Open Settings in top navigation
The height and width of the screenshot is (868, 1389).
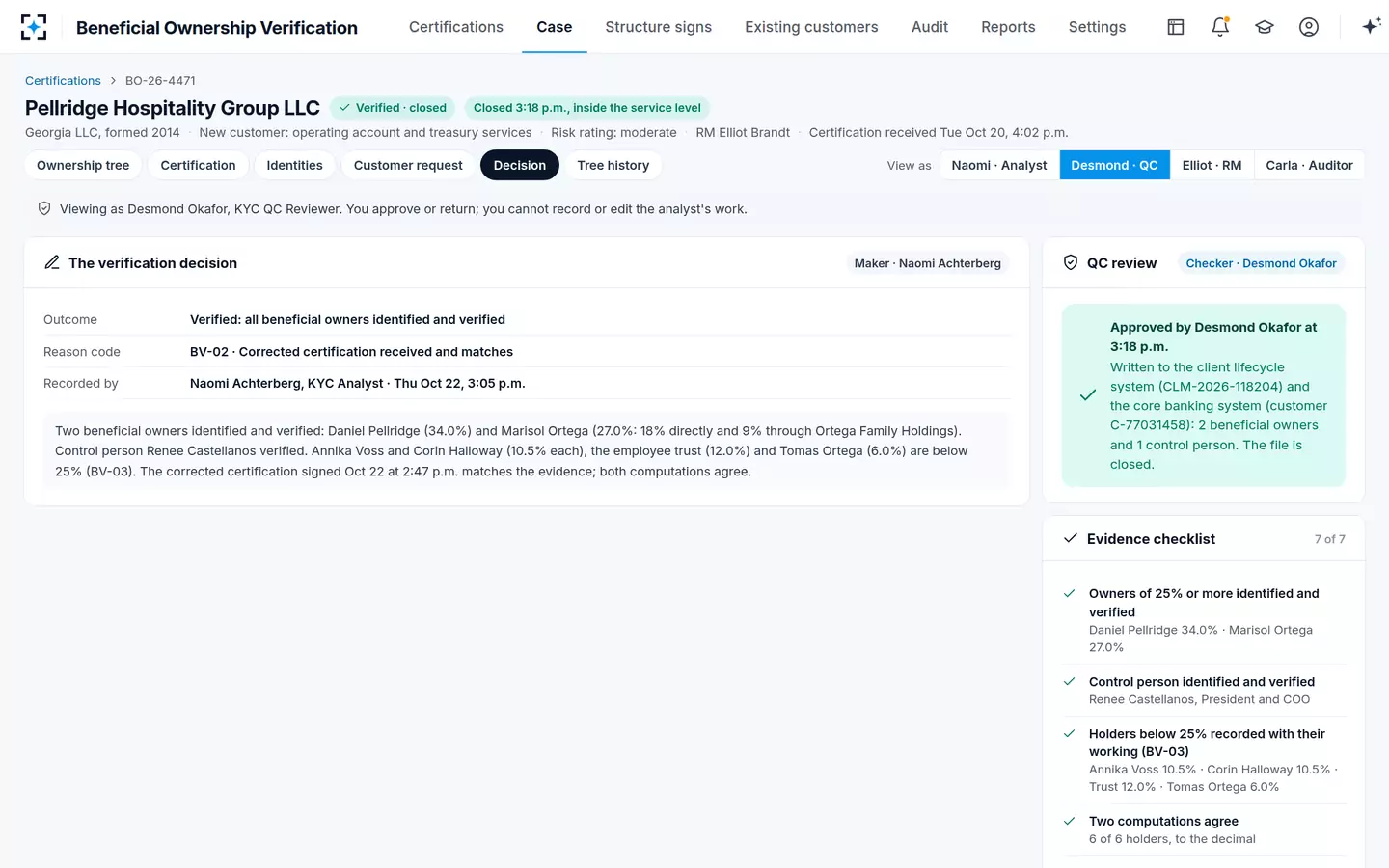[x=1097, y=27]
